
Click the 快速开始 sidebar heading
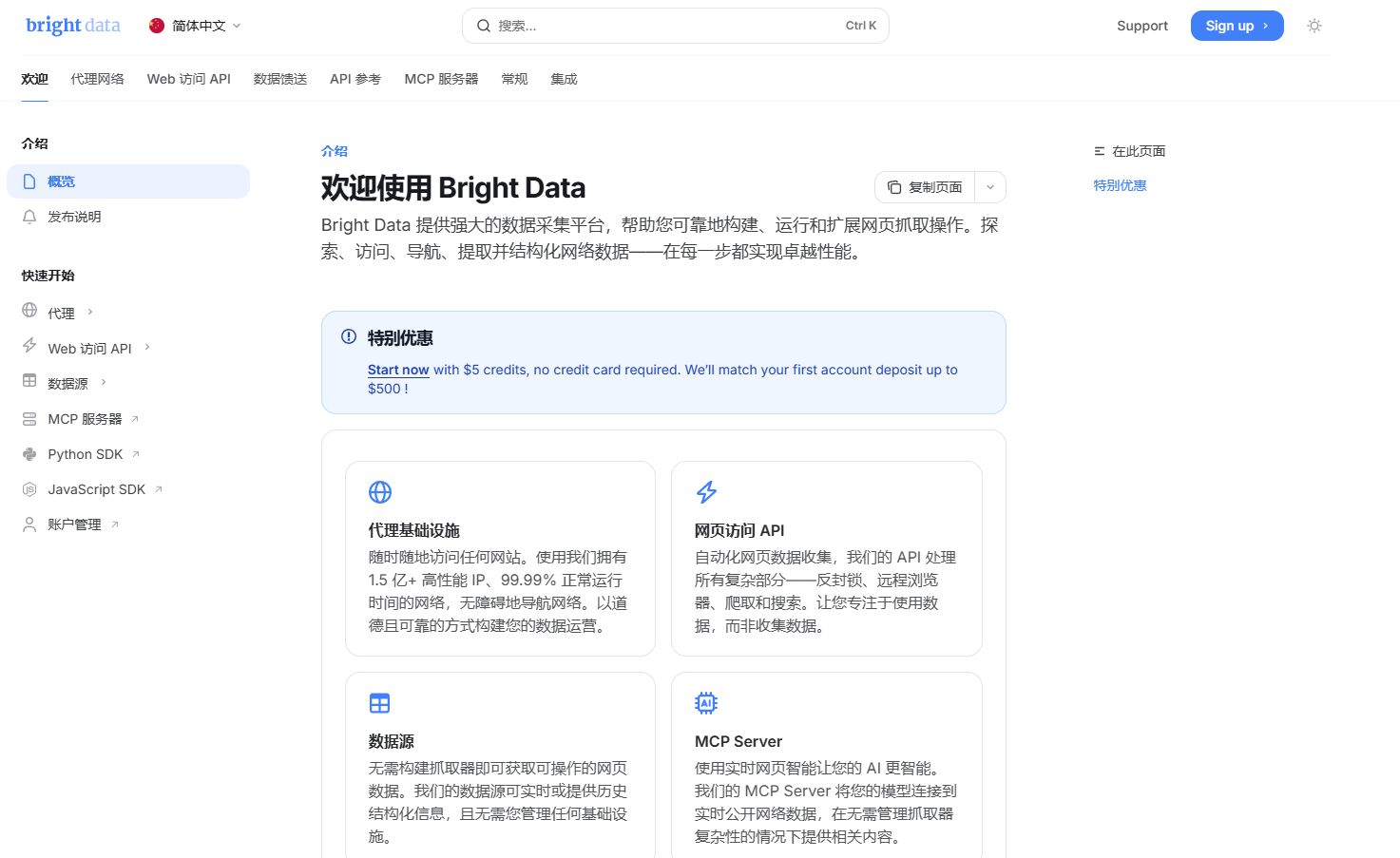point(48,276)
